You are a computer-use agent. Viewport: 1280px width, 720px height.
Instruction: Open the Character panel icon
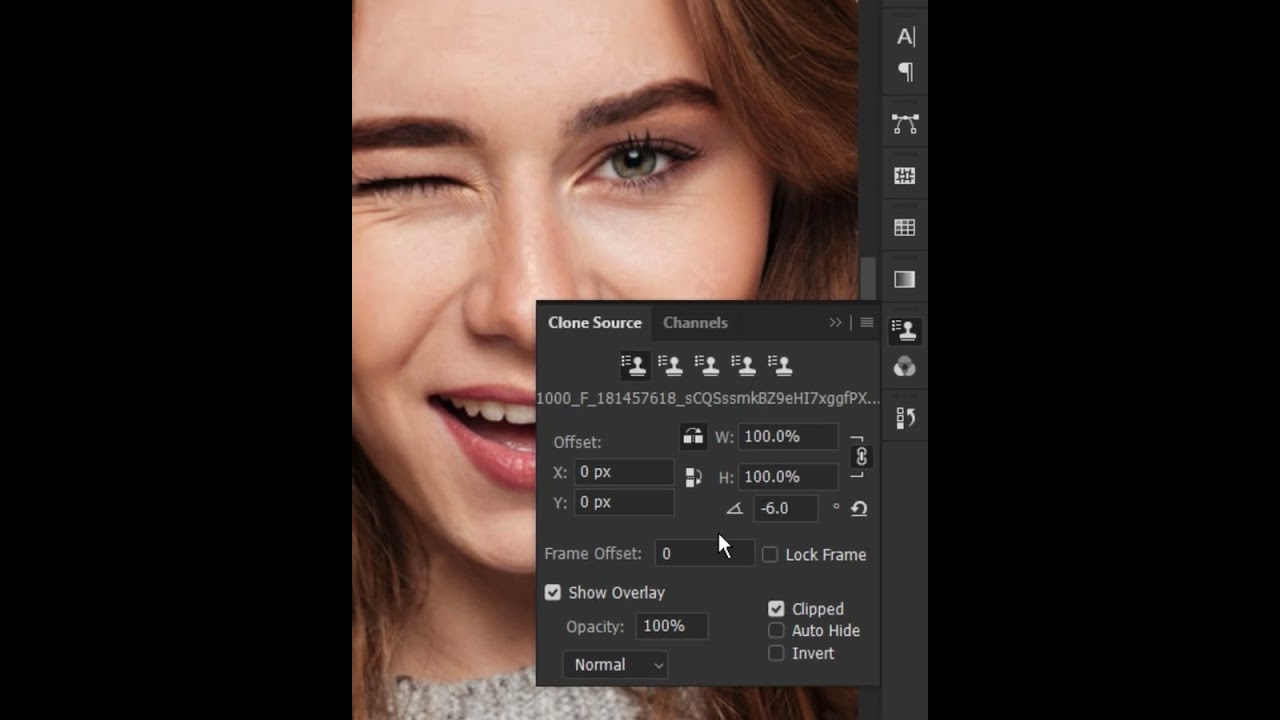[905, 37]
